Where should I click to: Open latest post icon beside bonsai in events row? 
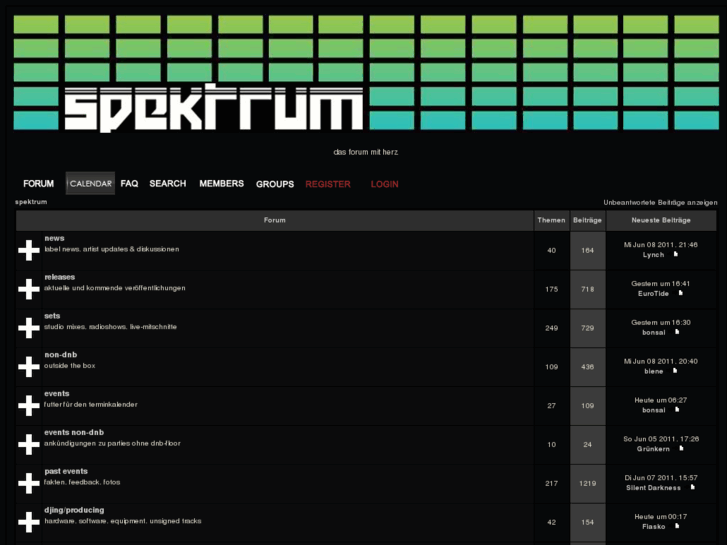click(677, 410)
